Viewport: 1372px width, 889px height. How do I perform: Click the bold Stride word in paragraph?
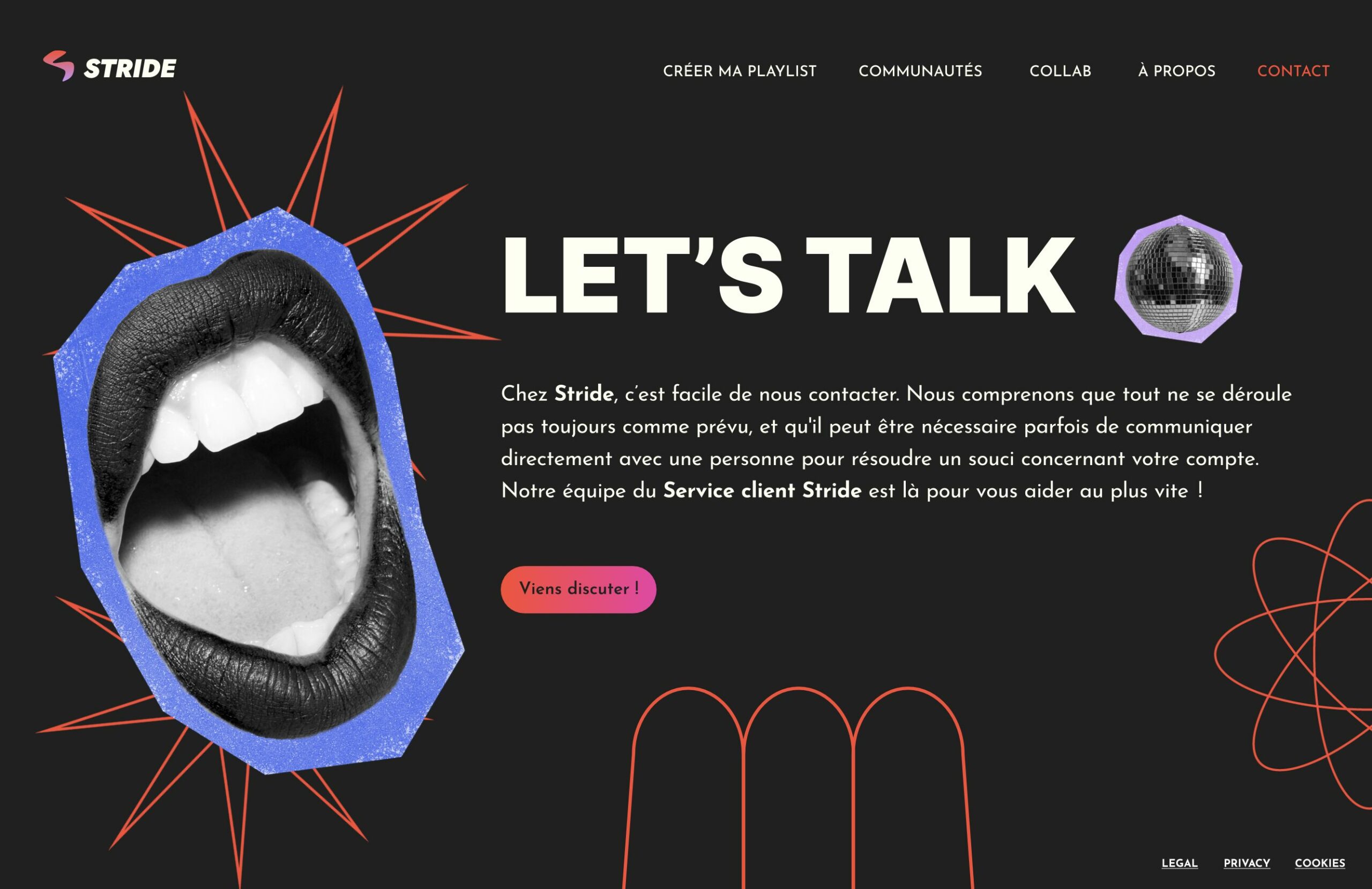[584, 394]
